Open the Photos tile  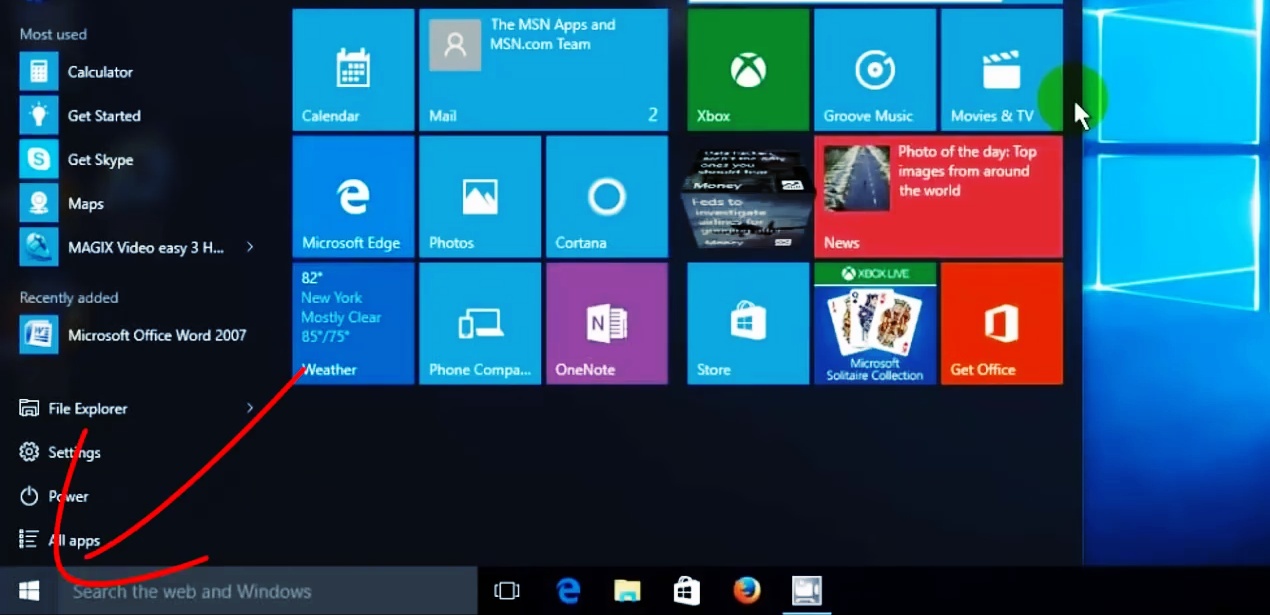480,197
